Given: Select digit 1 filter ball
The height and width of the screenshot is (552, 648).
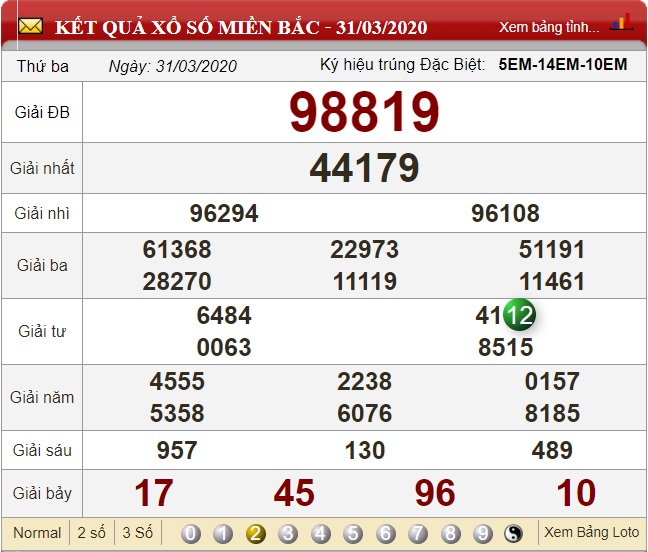Looking at the screenshot, I should [223, 533].
